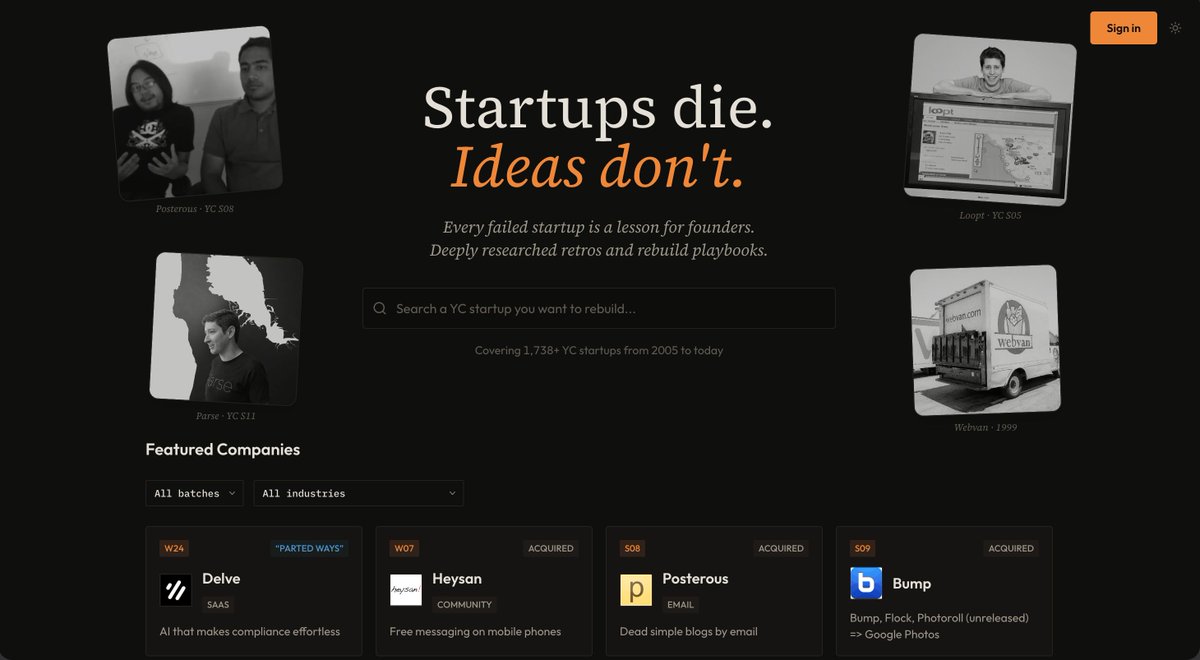Click the search magnifier icon

[380, 309]
